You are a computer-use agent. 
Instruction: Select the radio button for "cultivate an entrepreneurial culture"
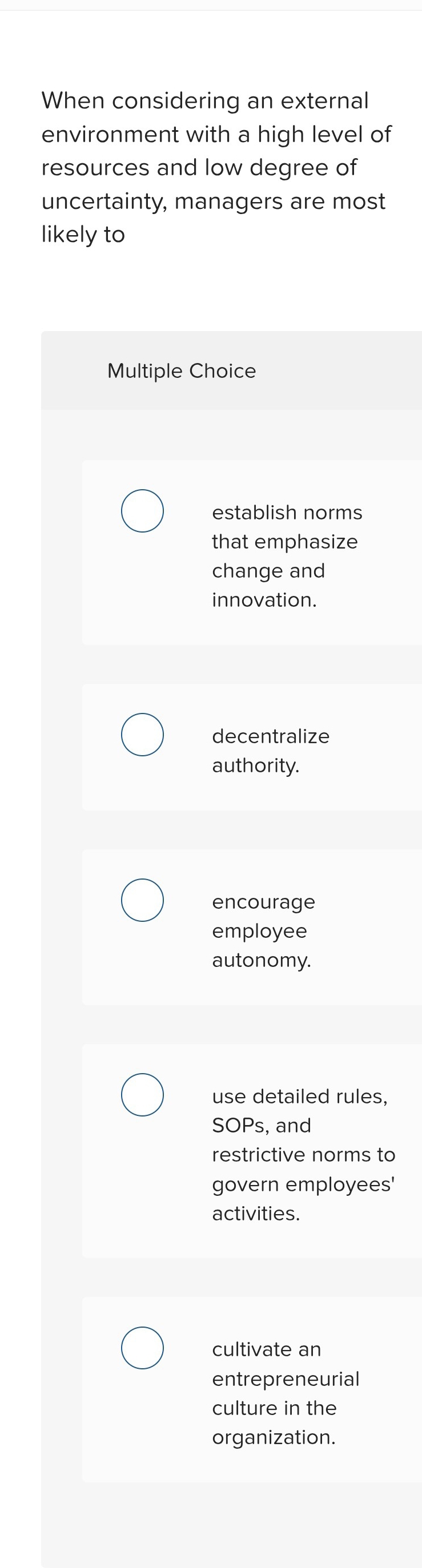click(x=143, y=1348)
